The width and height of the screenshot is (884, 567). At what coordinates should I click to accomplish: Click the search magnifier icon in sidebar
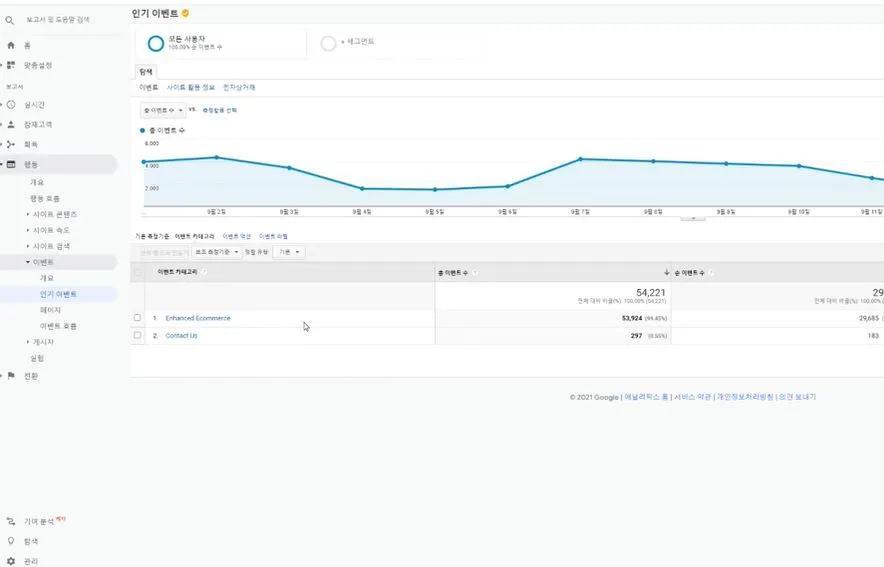click(x=10, y=20)
